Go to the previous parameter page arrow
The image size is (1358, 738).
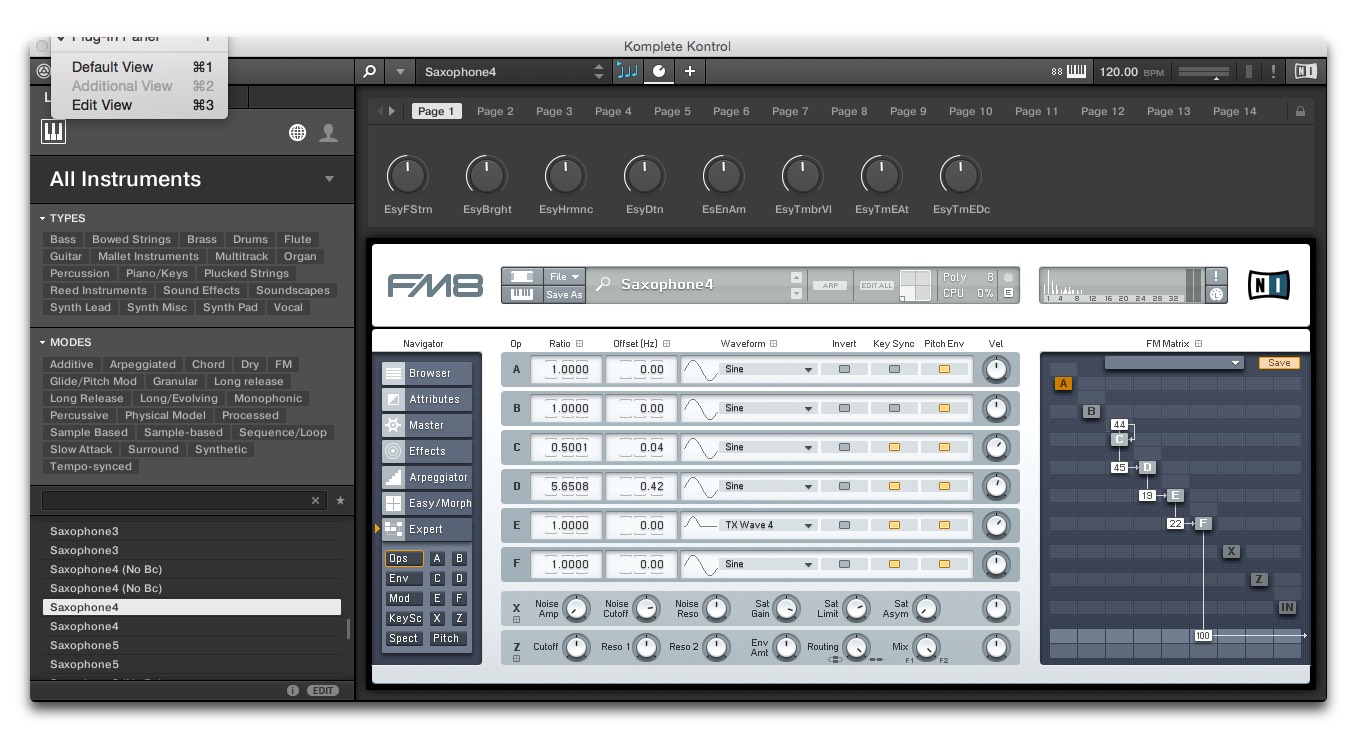[x=380, y=112]
